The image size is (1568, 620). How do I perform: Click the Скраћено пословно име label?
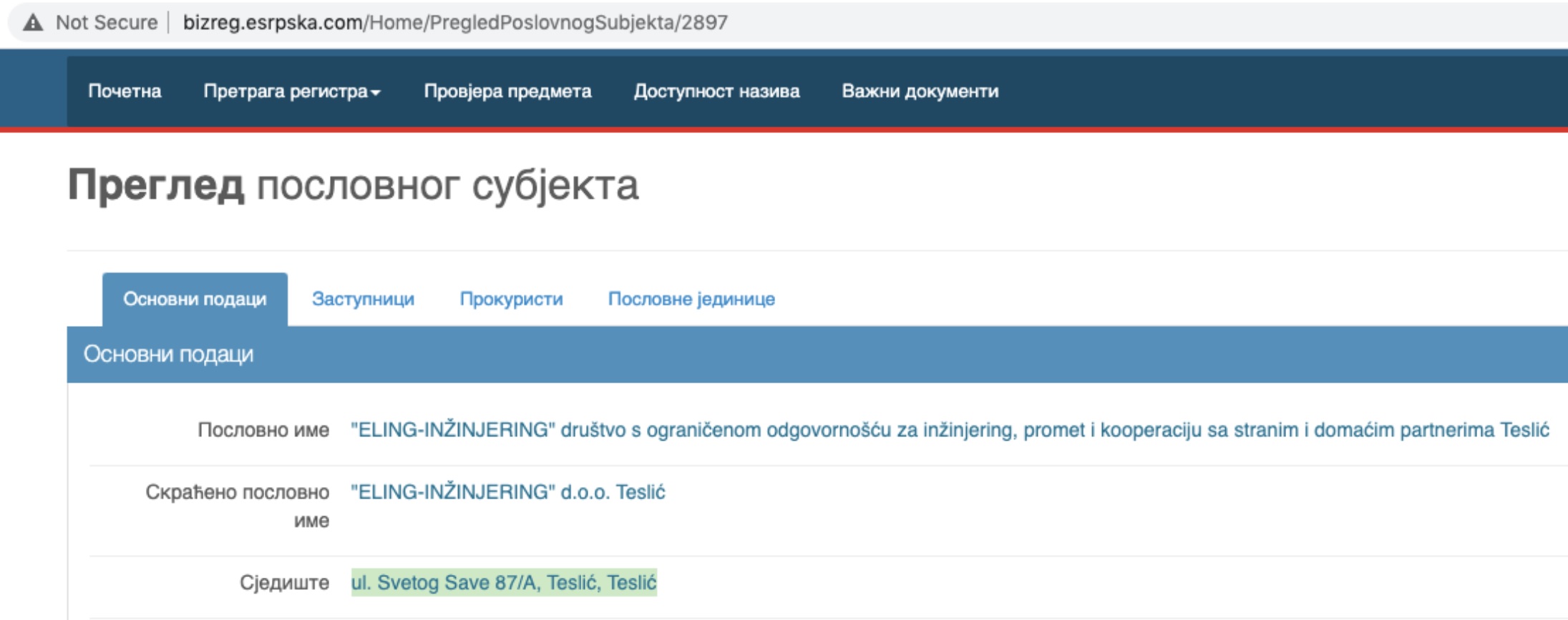click(x=238, y=506)
